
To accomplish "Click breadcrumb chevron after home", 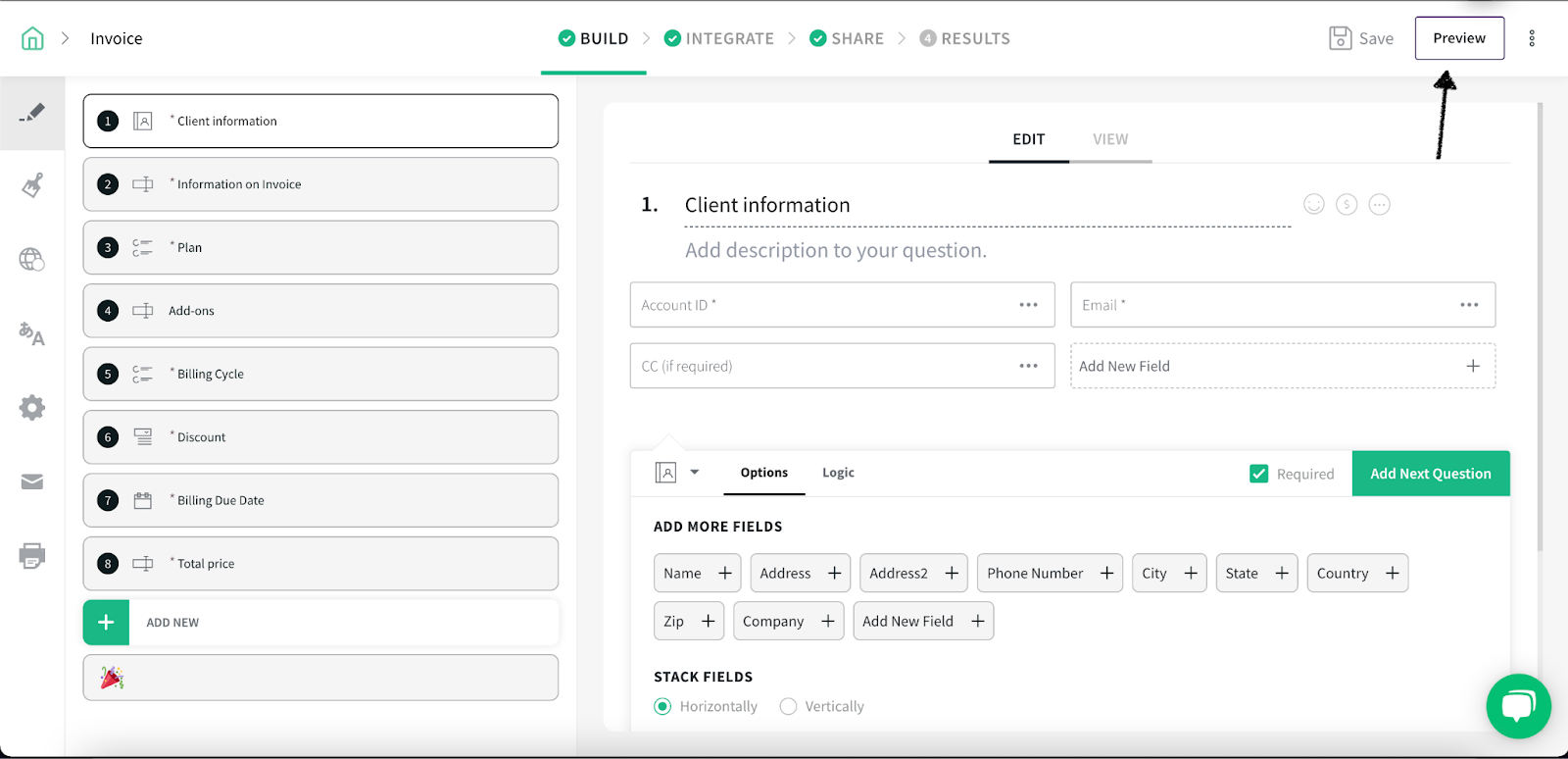I will (x=66, y=38).
